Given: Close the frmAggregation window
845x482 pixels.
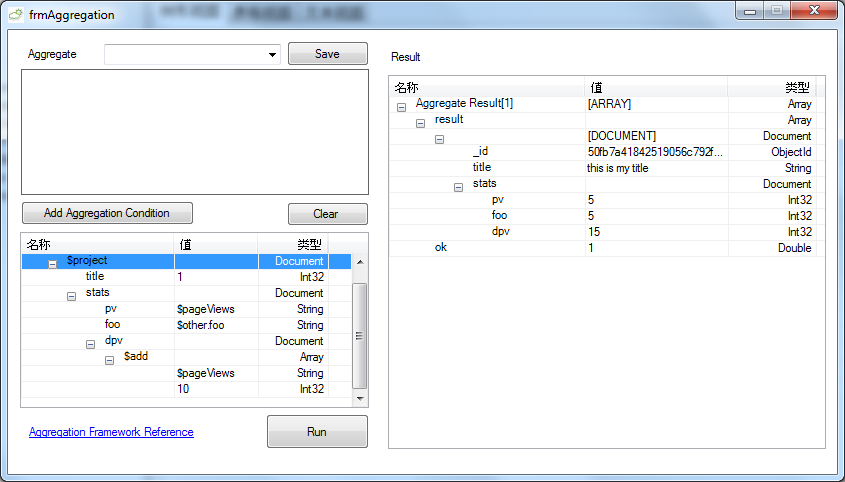Looking at the screenshot, I should coord(814,10).
